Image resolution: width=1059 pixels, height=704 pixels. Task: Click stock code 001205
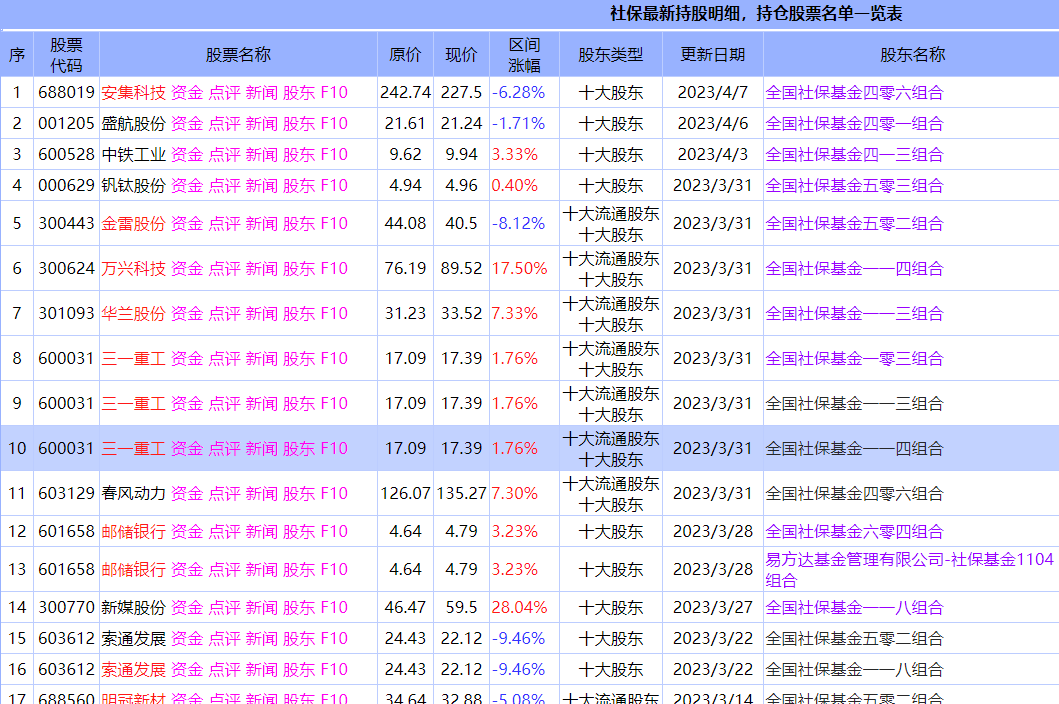click(66, 124)
